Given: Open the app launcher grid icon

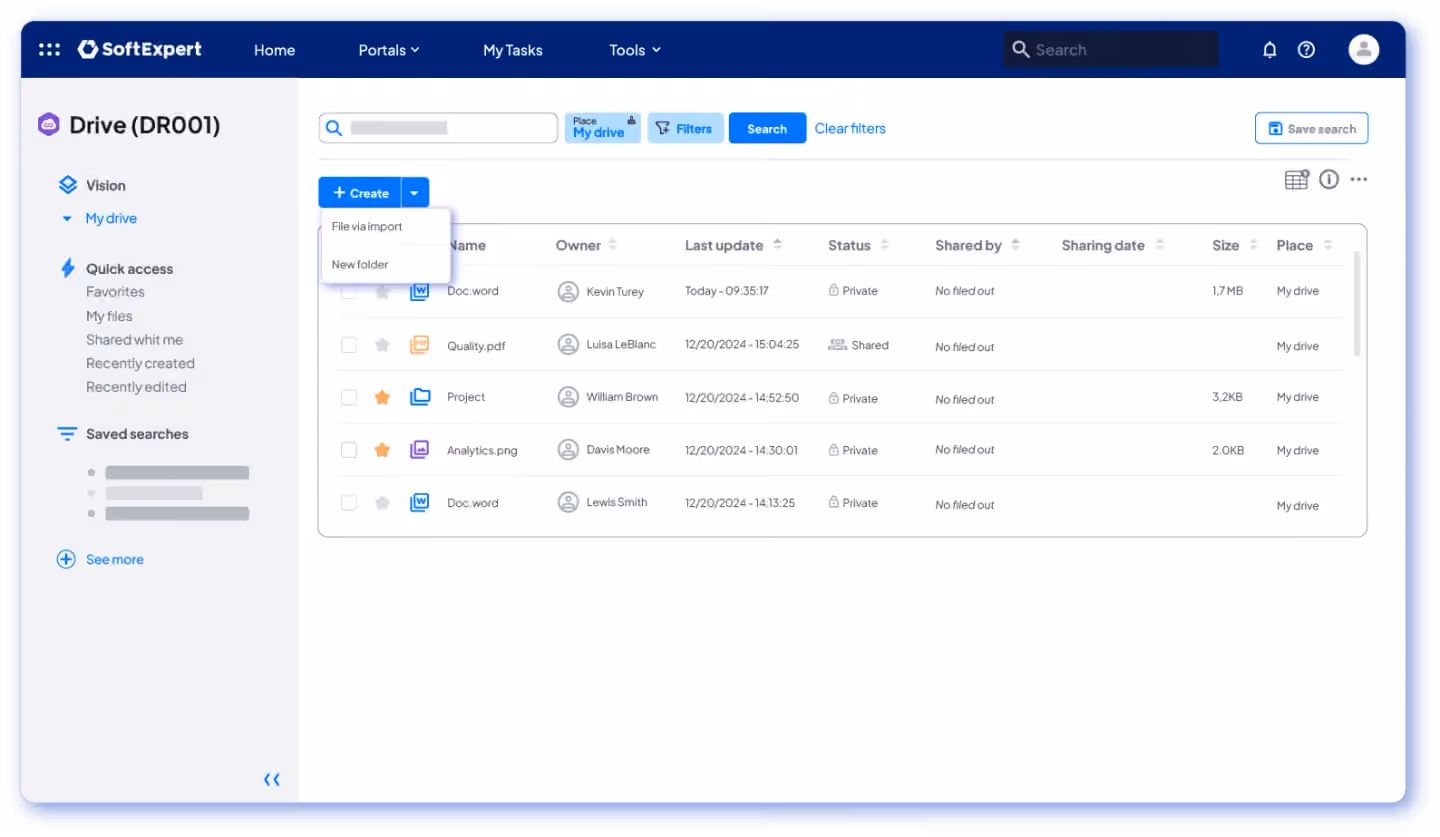Looking at the screenshot, I should [49, 49].
